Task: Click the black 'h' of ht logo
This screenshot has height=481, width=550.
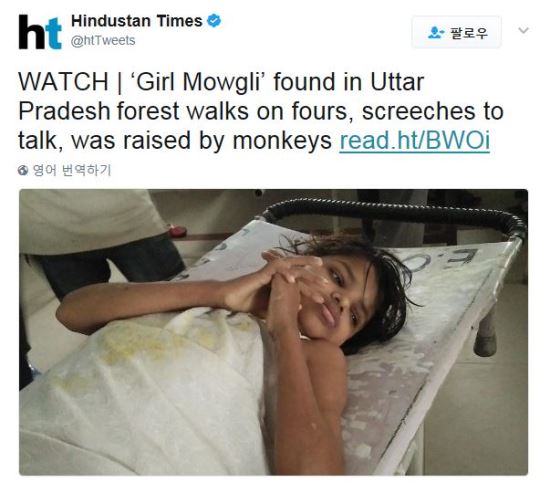Action: (30, 32)
